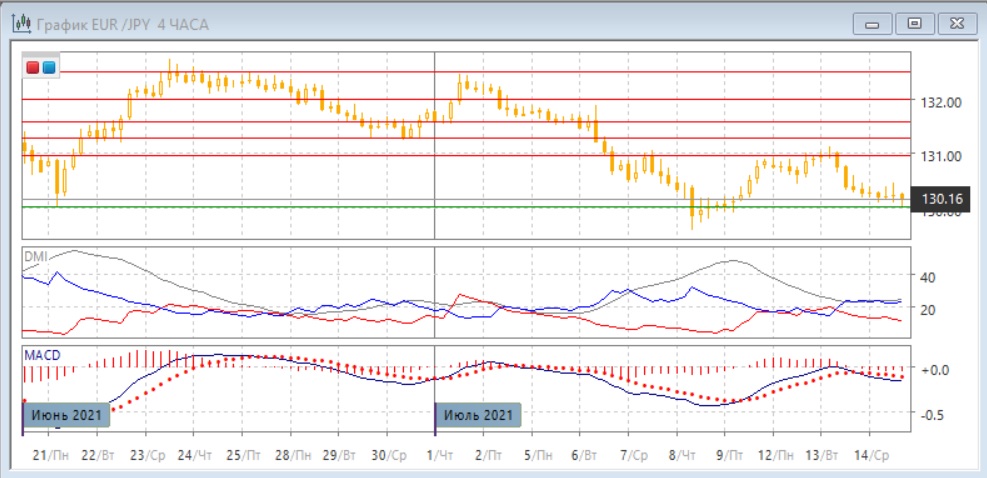Click the red square button on chart

[34, 67]
